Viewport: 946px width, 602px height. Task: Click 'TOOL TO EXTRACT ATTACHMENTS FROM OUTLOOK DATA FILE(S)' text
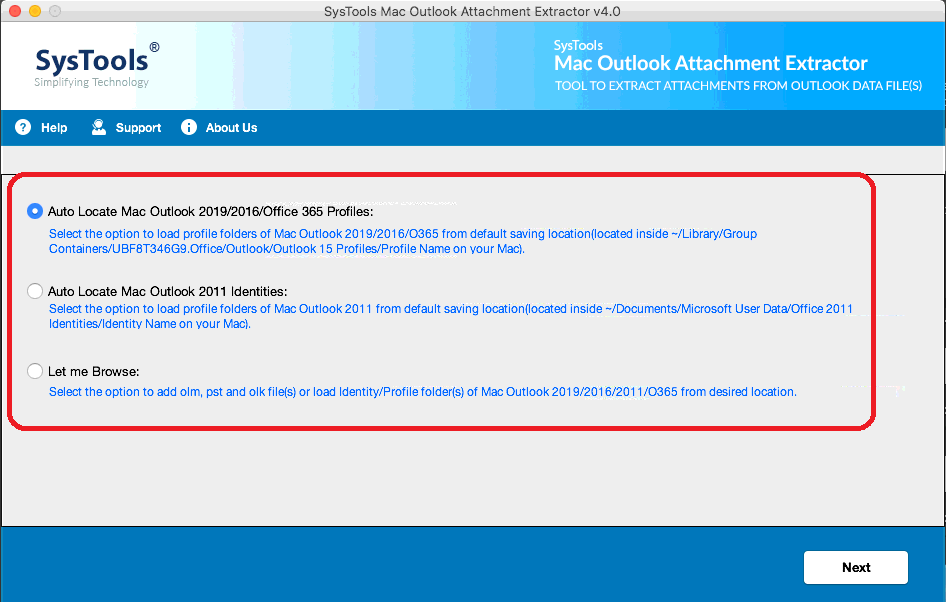tap(738, 86)
